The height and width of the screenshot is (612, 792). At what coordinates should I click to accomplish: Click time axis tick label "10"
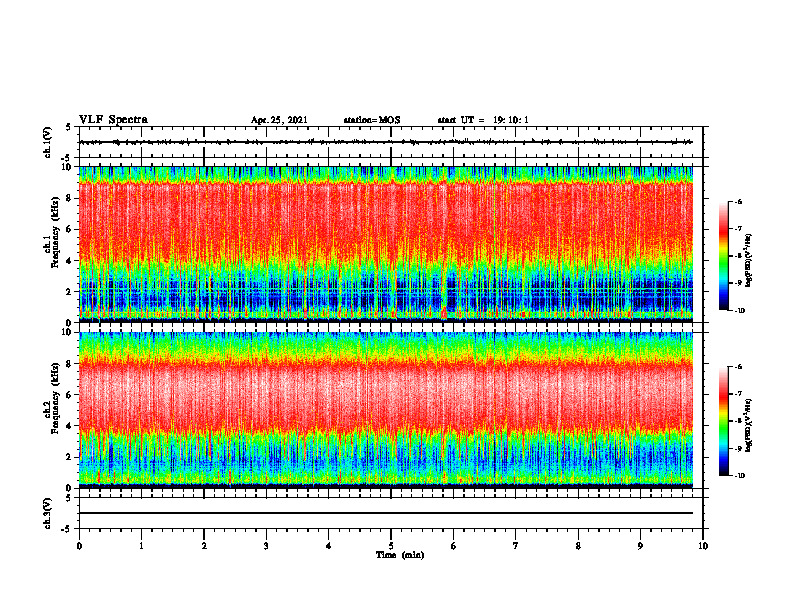(x=703, y=546)
